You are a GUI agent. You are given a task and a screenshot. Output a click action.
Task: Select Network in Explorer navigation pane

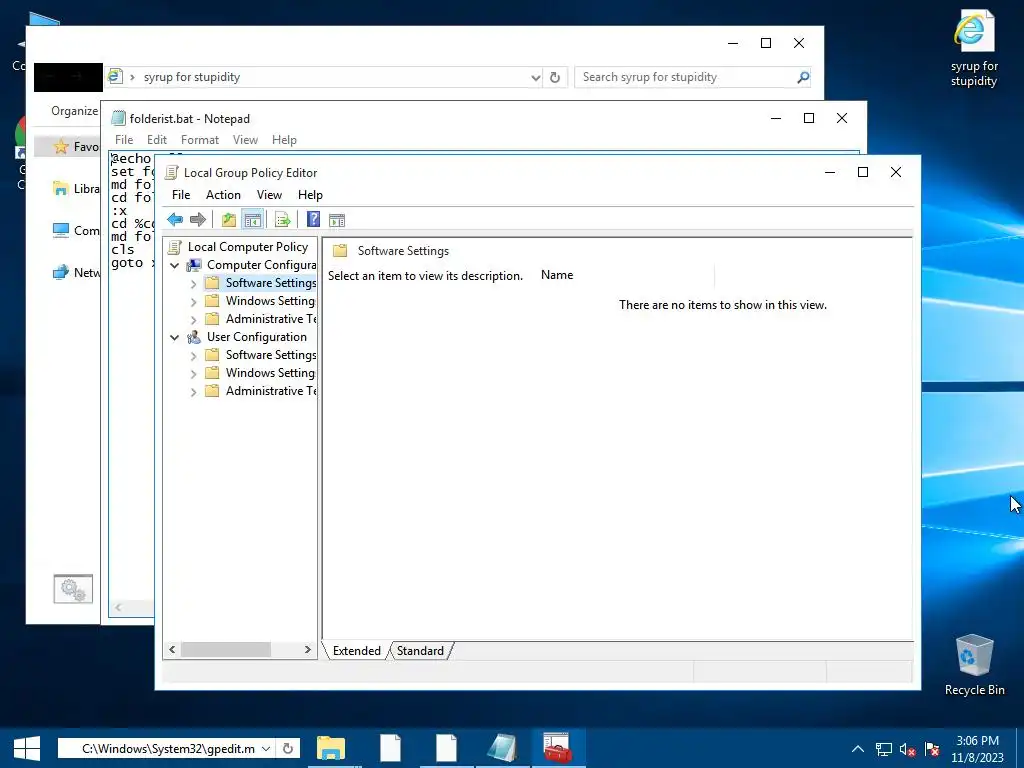tap(76, 272)
